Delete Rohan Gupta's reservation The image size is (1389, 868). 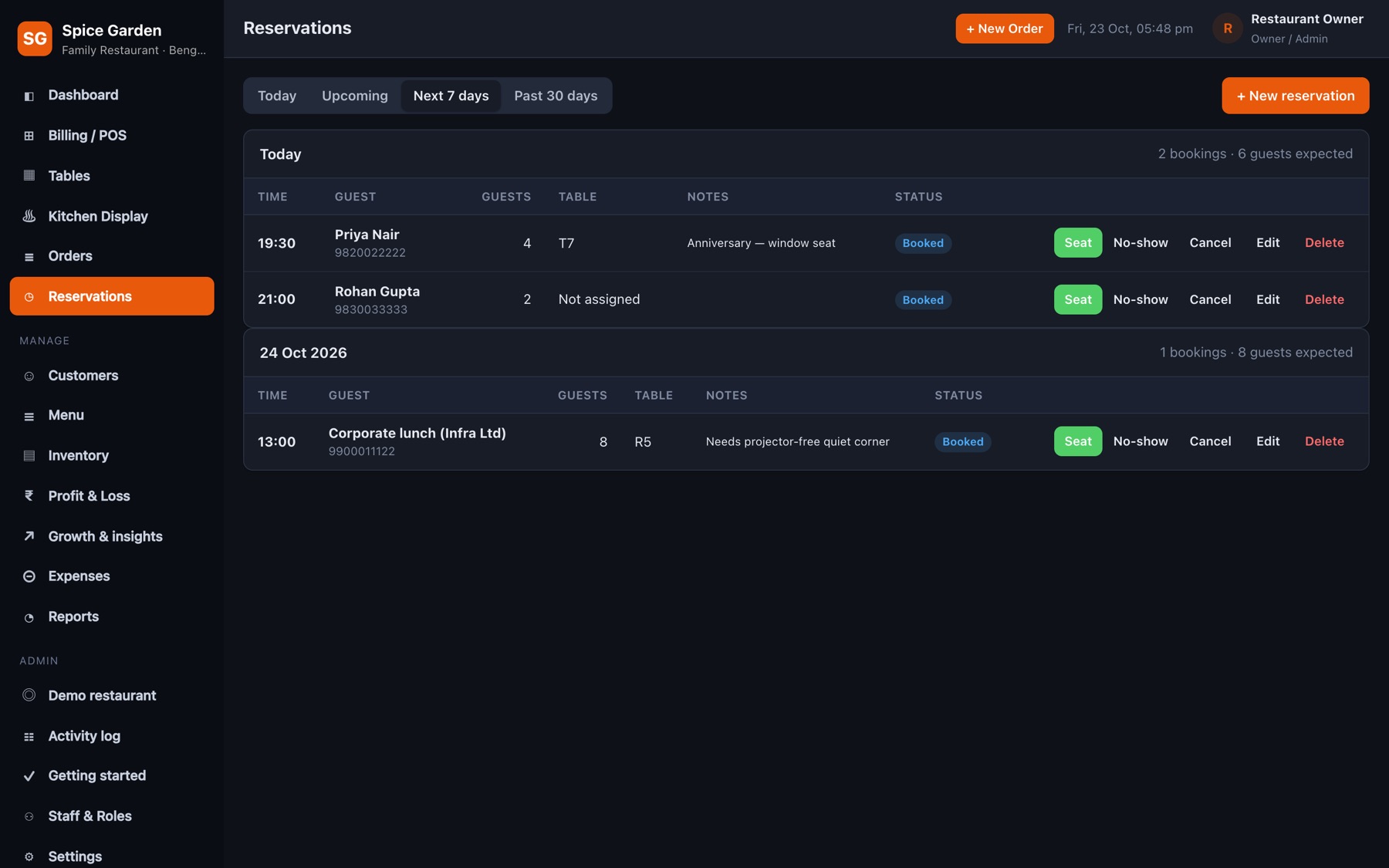(x=1324, y=299)
